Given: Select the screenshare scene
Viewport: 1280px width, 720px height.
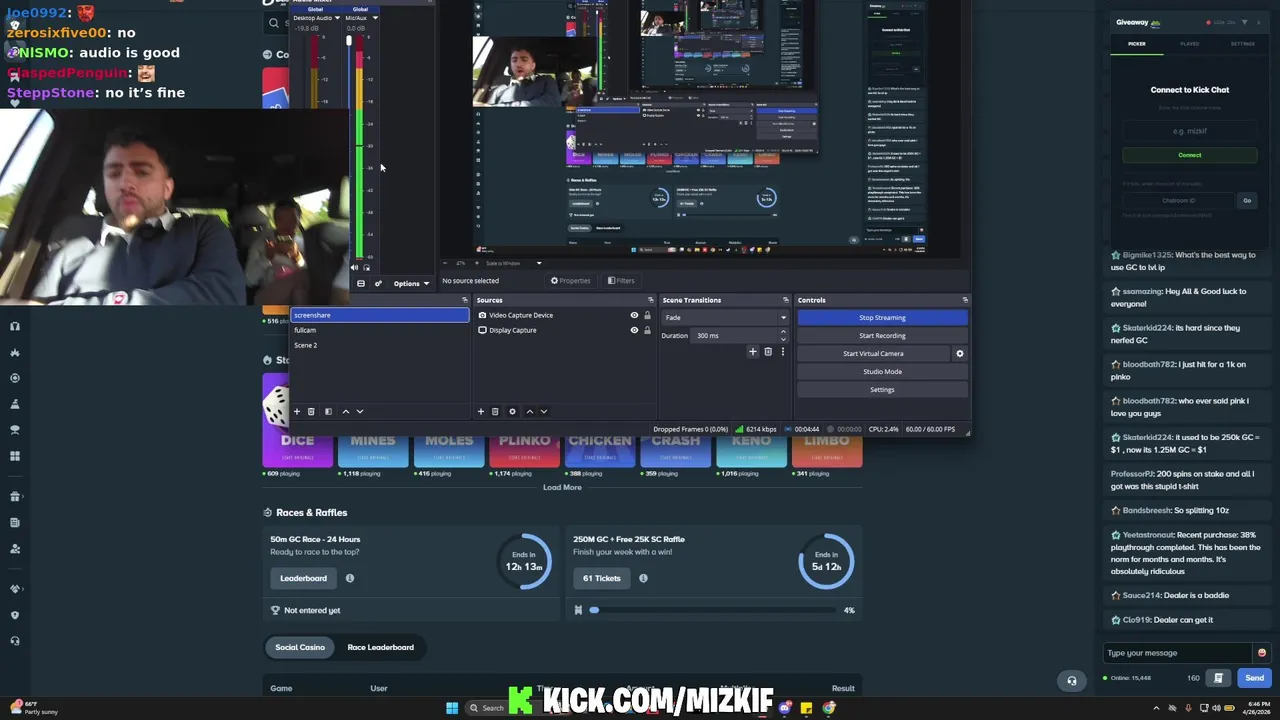Looking at the screenshot, I should (x=379, y=315).
